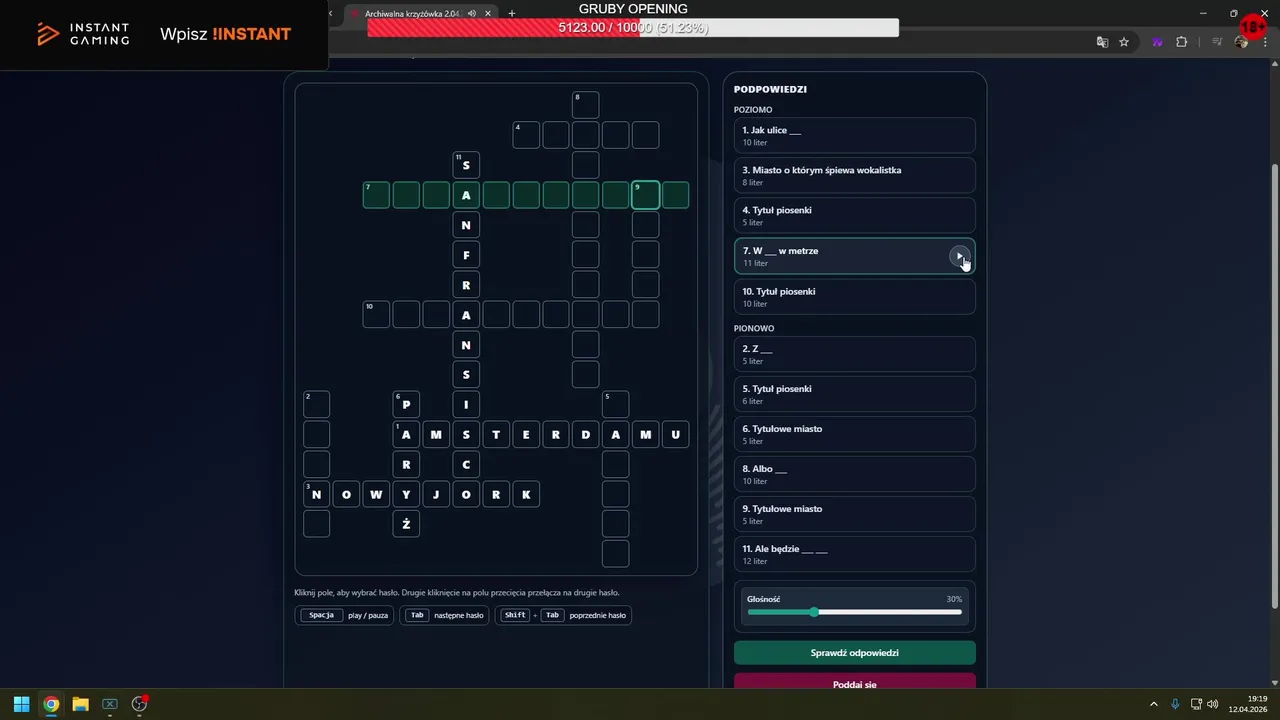The width and height of the screenshot is (1280, 720).
Task: Select the crossword cell with letter U
Action: [676, 435]
